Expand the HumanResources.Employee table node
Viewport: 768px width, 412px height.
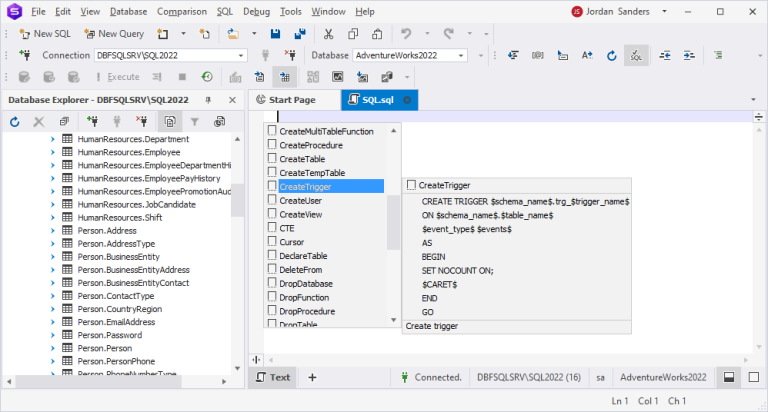(x=53, y=152)
